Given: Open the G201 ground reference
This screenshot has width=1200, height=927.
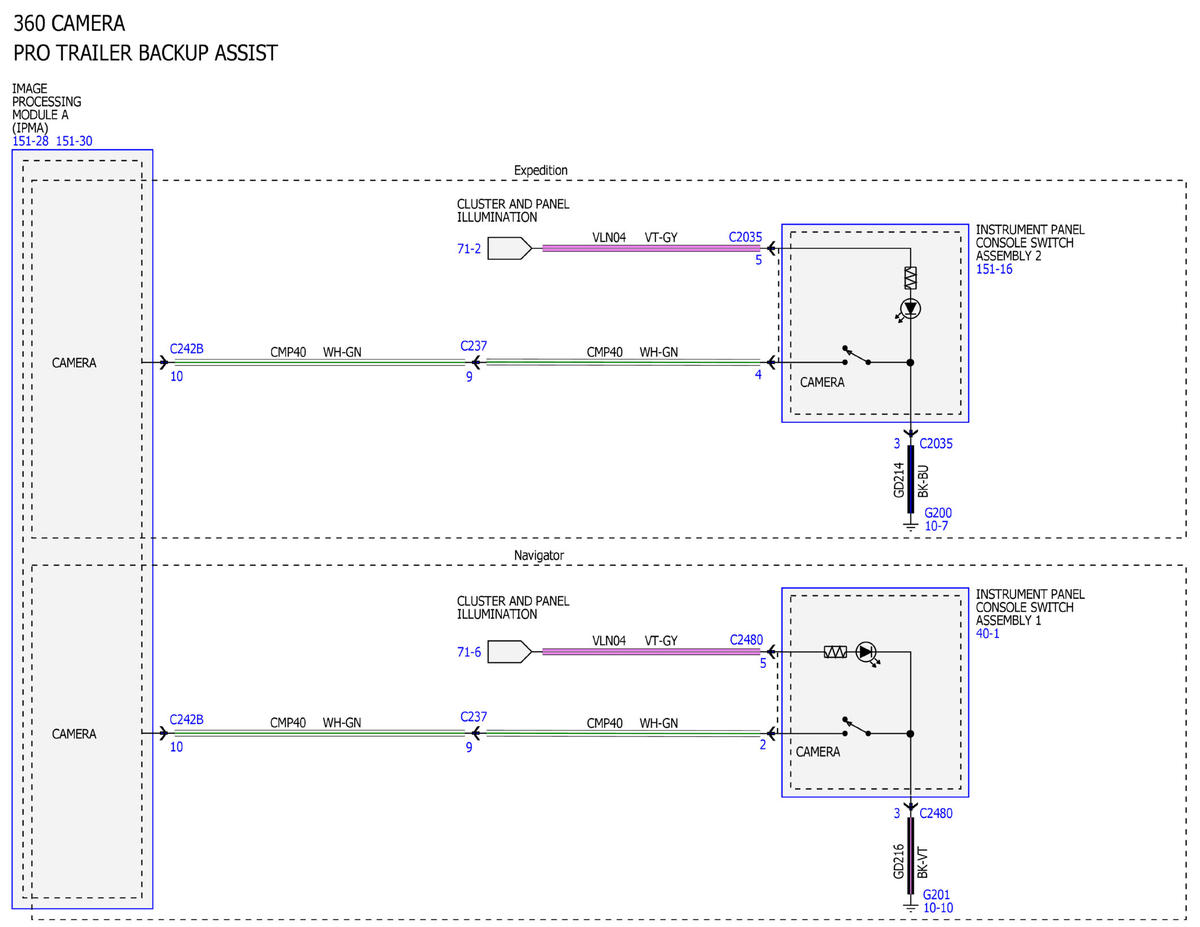Looking at the screenshot, I should pos(937,895).
